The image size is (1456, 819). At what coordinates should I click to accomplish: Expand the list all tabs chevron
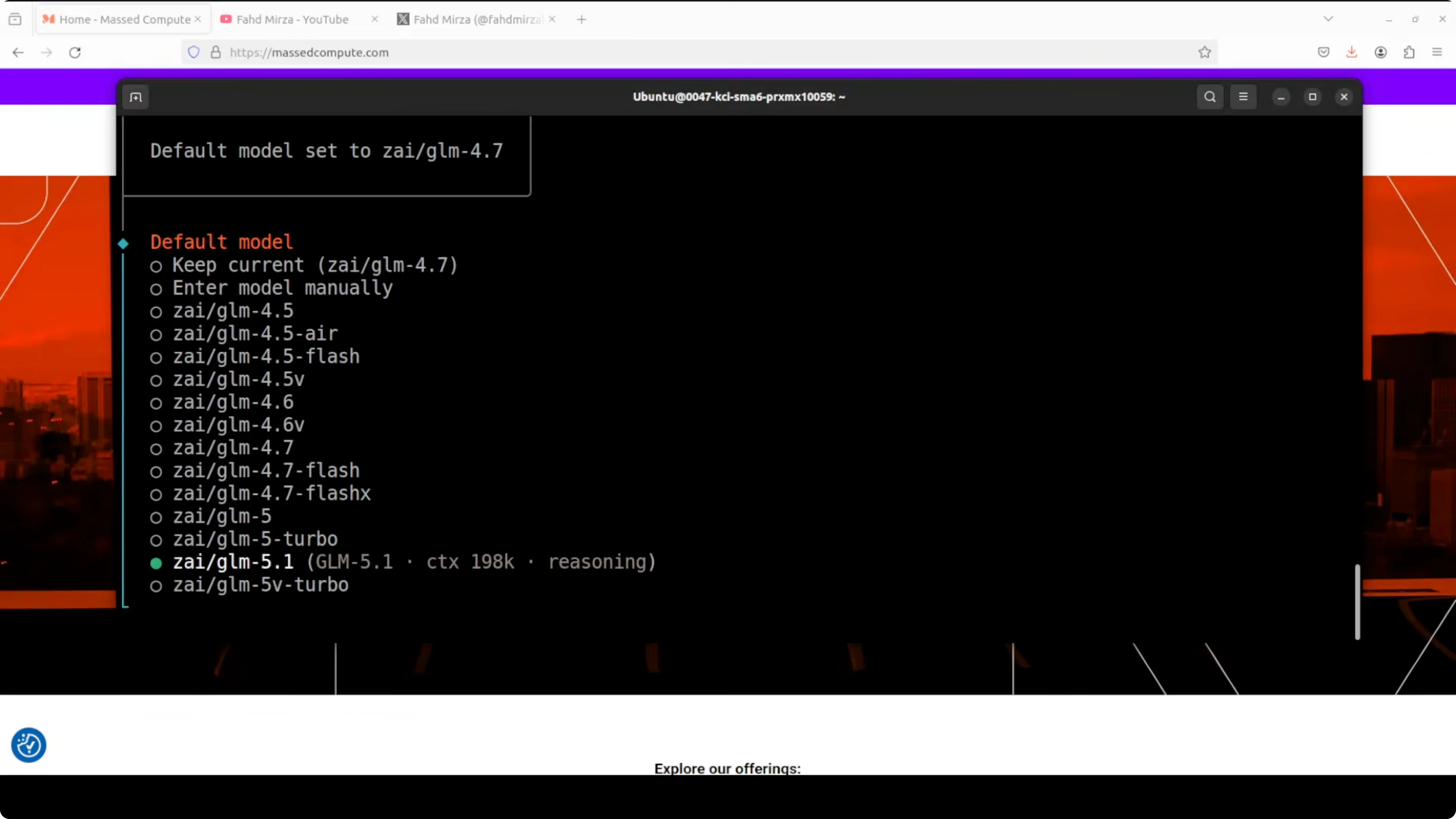(x=1328, y=19)
